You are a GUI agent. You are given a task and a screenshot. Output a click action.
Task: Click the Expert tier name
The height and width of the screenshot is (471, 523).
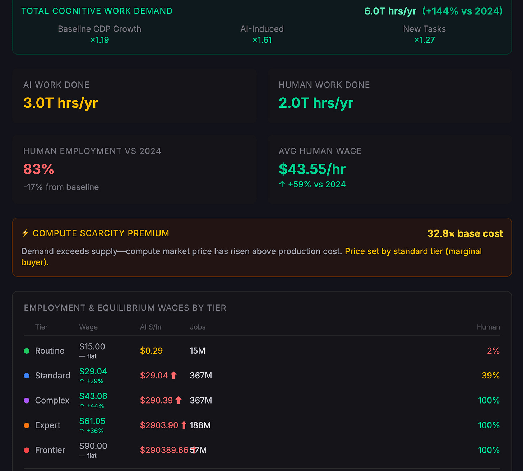point(48,425)
